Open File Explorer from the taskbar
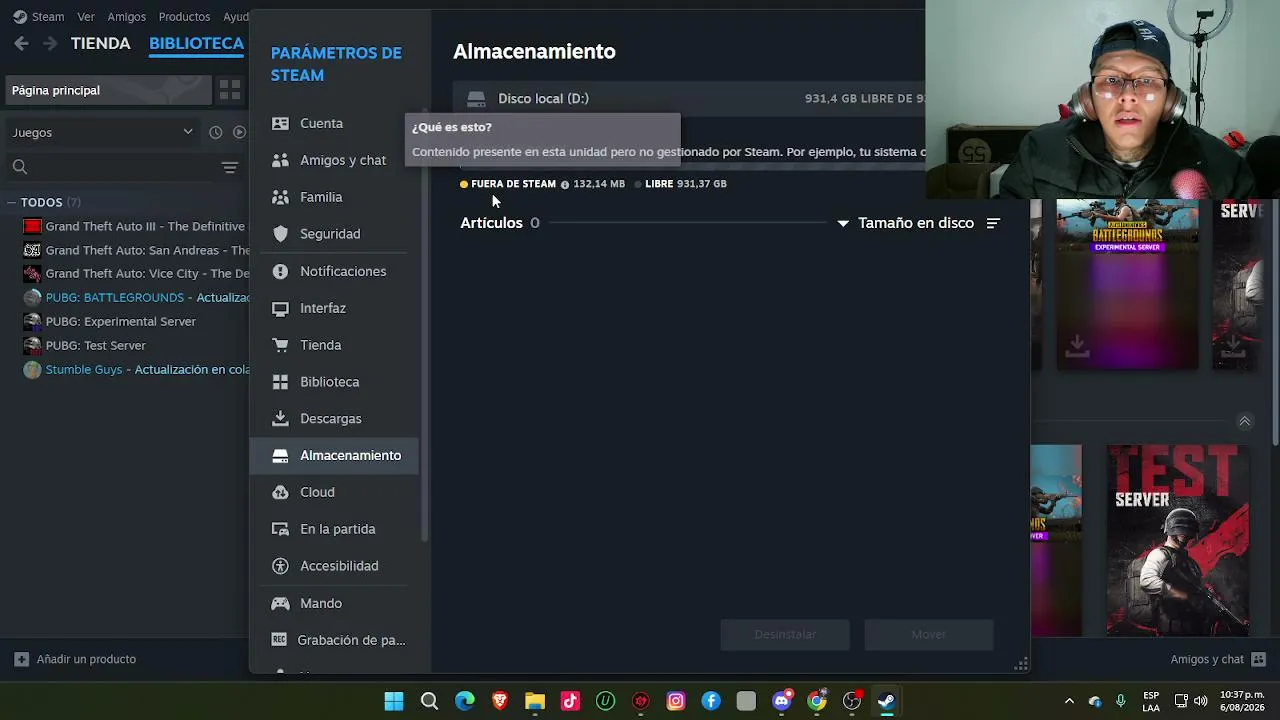Screen dimensions: 1280x720 pos(535,701)
